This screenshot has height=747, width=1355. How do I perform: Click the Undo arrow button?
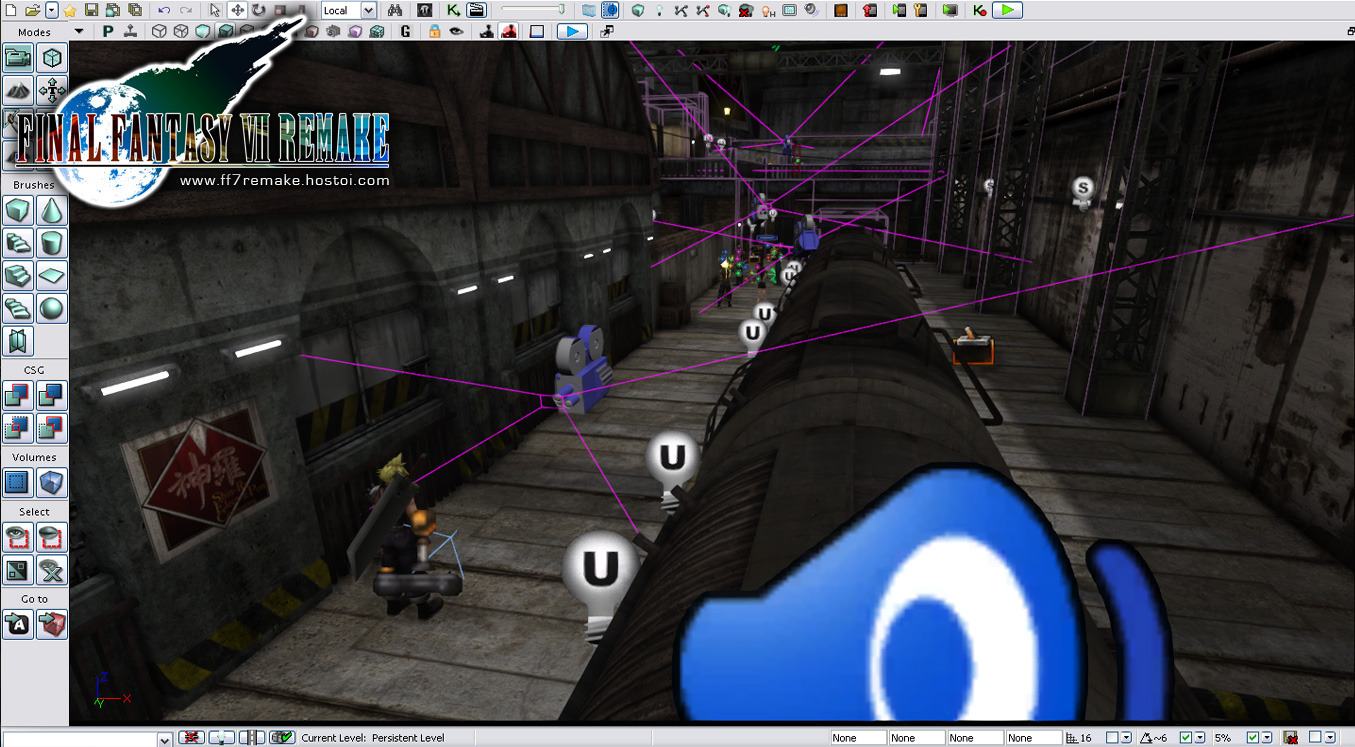click(x=164, y=11)
